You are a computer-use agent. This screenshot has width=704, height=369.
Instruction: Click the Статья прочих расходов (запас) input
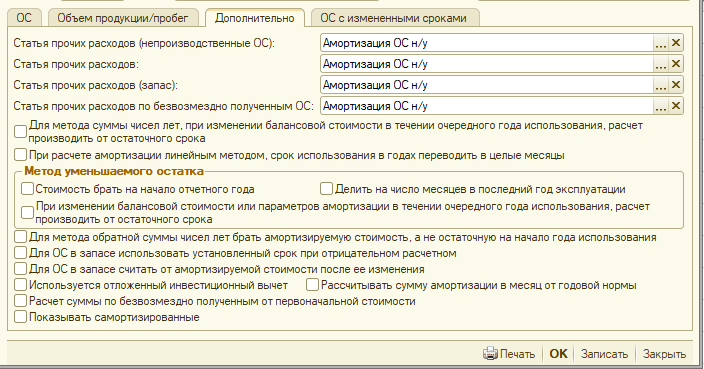point(487,85)
